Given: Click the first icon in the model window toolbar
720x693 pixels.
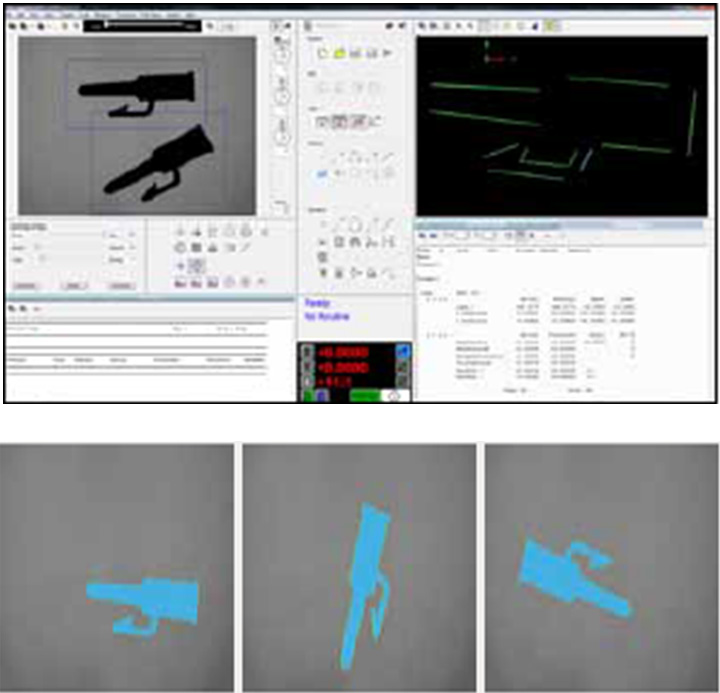Looking at the screenshot, I should pyautogui.click(x=422, y=26).
